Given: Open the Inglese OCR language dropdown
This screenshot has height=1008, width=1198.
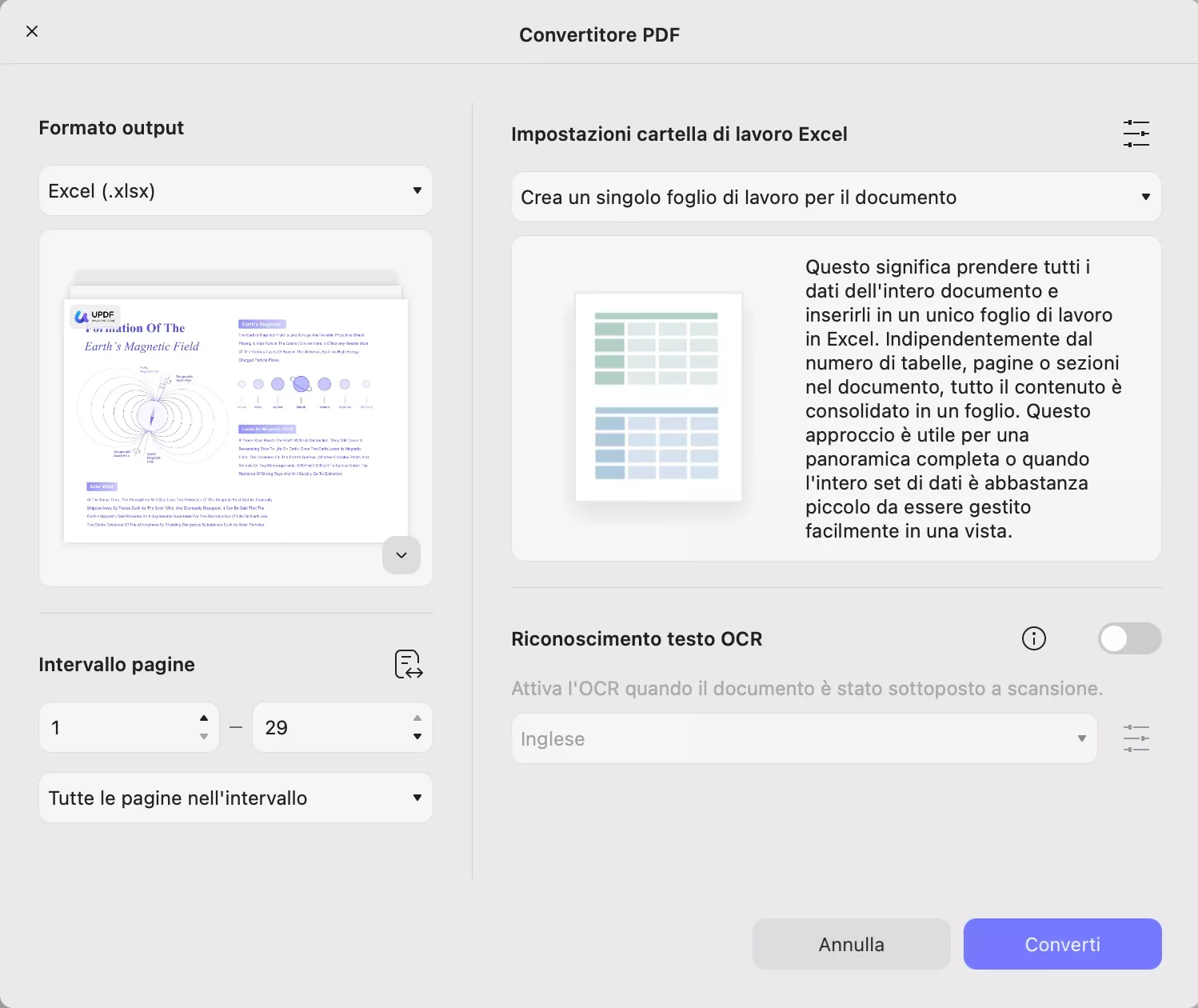Looking at the screenshot, I should (x=804, y=738).
